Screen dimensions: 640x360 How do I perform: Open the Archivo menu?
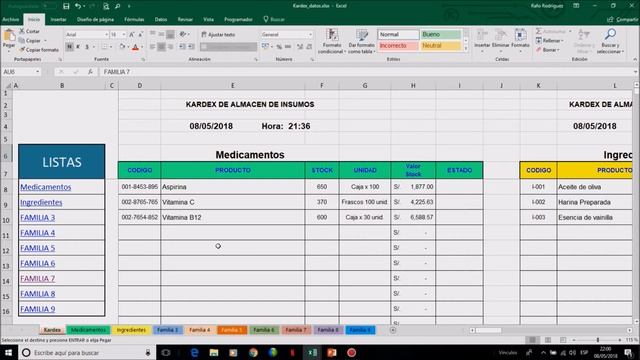11,19
